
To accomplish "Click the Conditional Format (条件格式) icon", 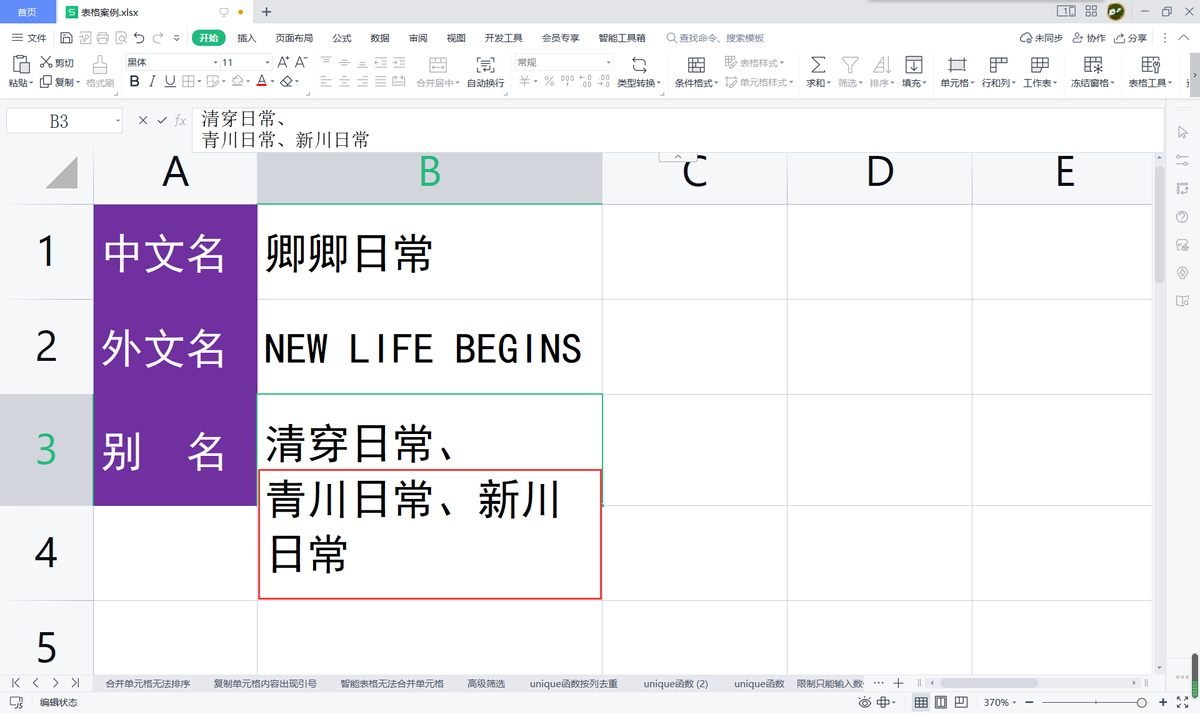I will click(696, 65).
